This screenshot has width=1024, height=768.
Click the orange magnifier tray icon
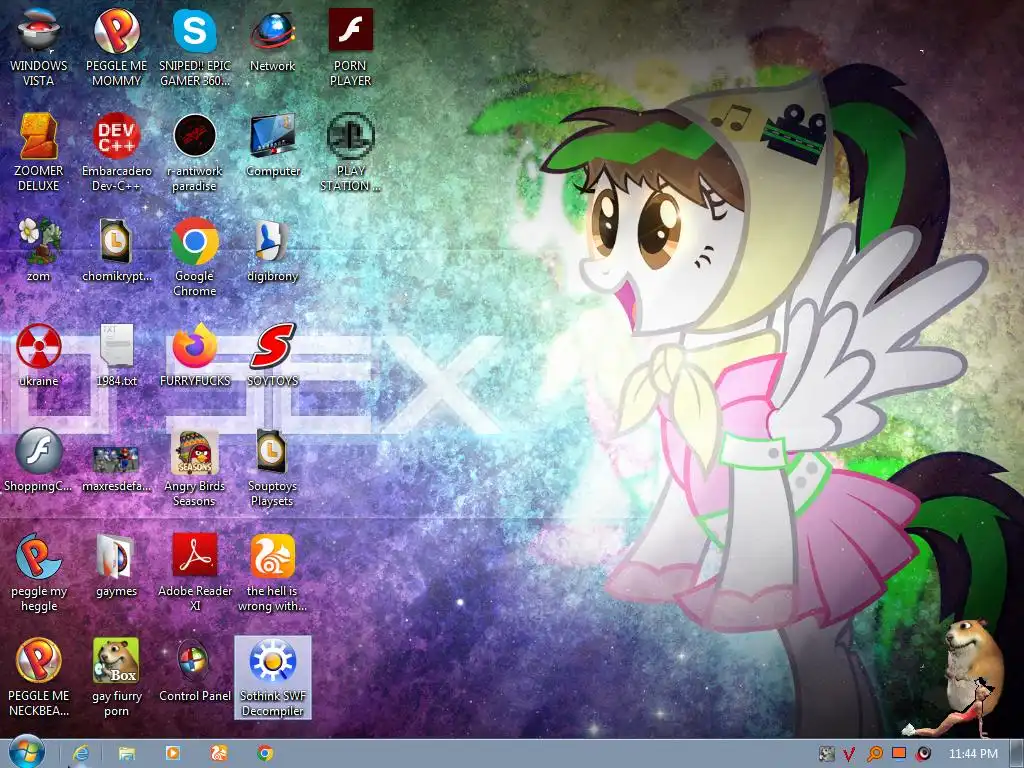pos(874,754)
